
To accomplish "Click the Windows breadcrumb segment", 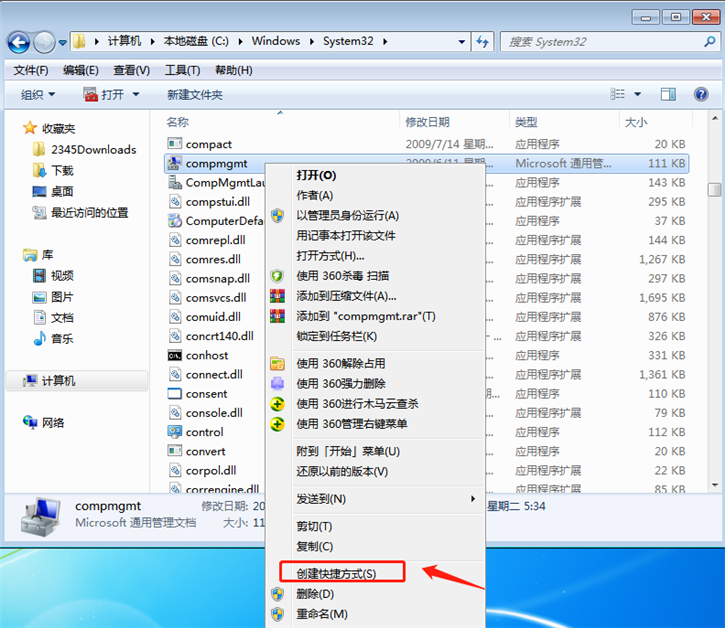I will pyautogui.click(x=276, y=41).
